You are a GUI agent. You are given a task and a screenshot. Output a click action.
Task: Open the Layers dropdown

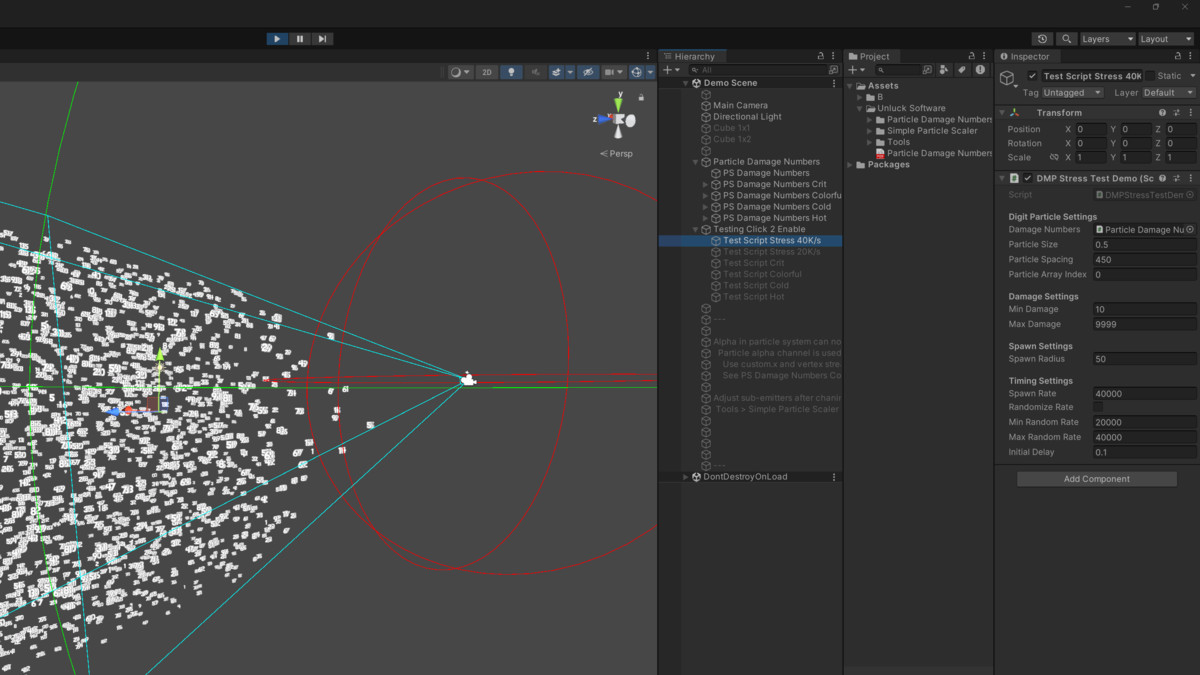[x=1107, y=39]
